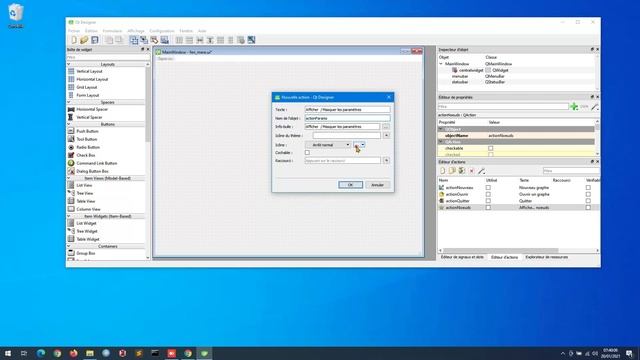Viewport: 640px width, 360px height.
Task: Open Microsoft Edge from the taskbar
Action: [x=41, y=353]
